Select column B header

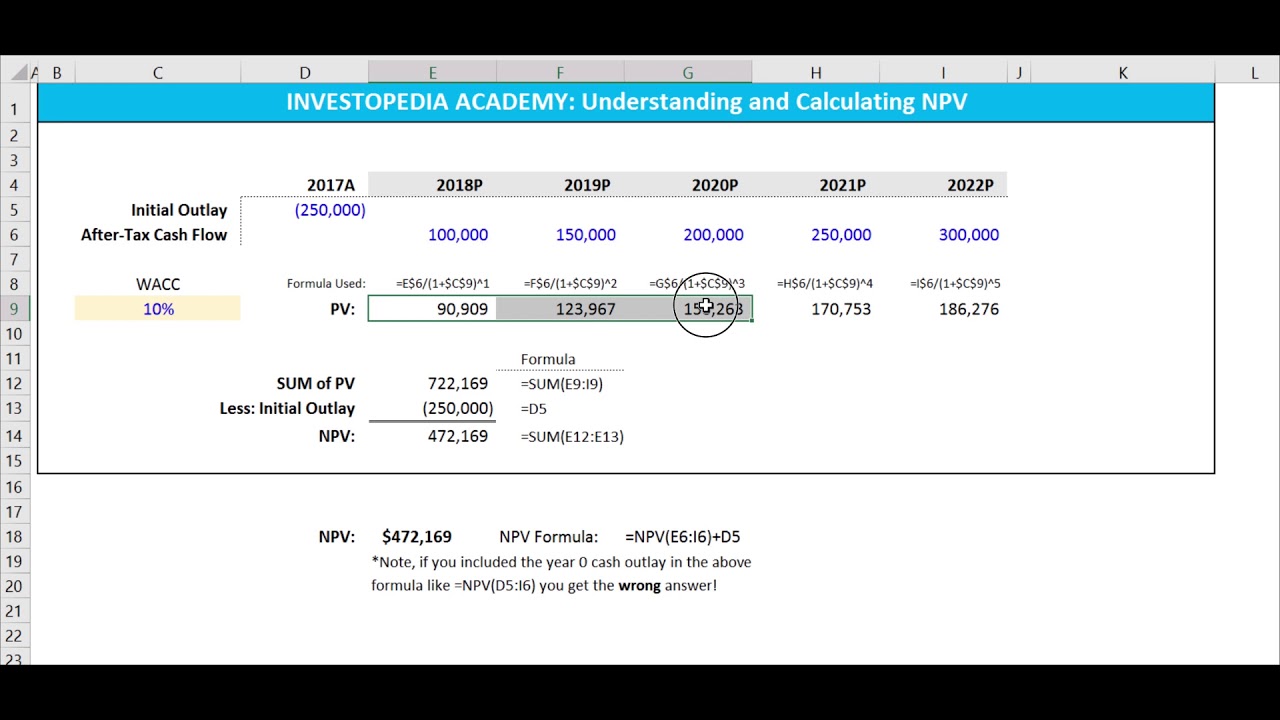point(56,73)
